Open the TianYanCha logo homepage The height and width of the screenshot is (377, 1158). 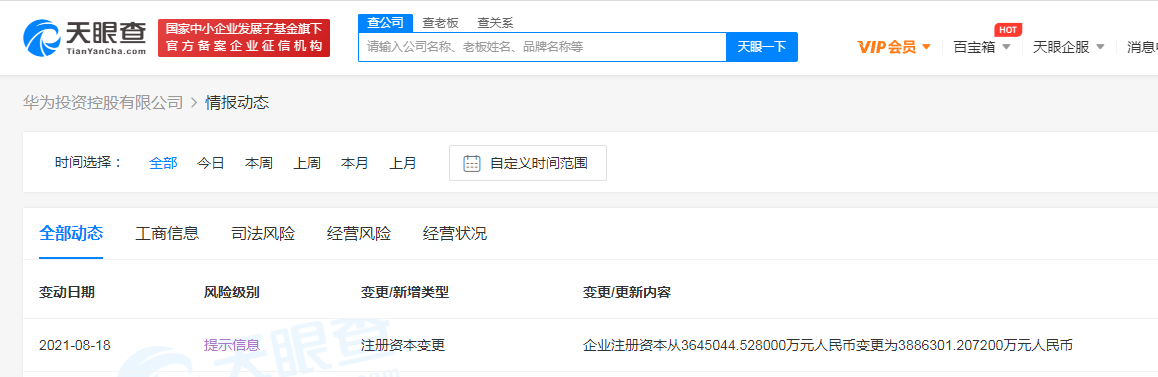pyautogui.click(x=85, y=37)
